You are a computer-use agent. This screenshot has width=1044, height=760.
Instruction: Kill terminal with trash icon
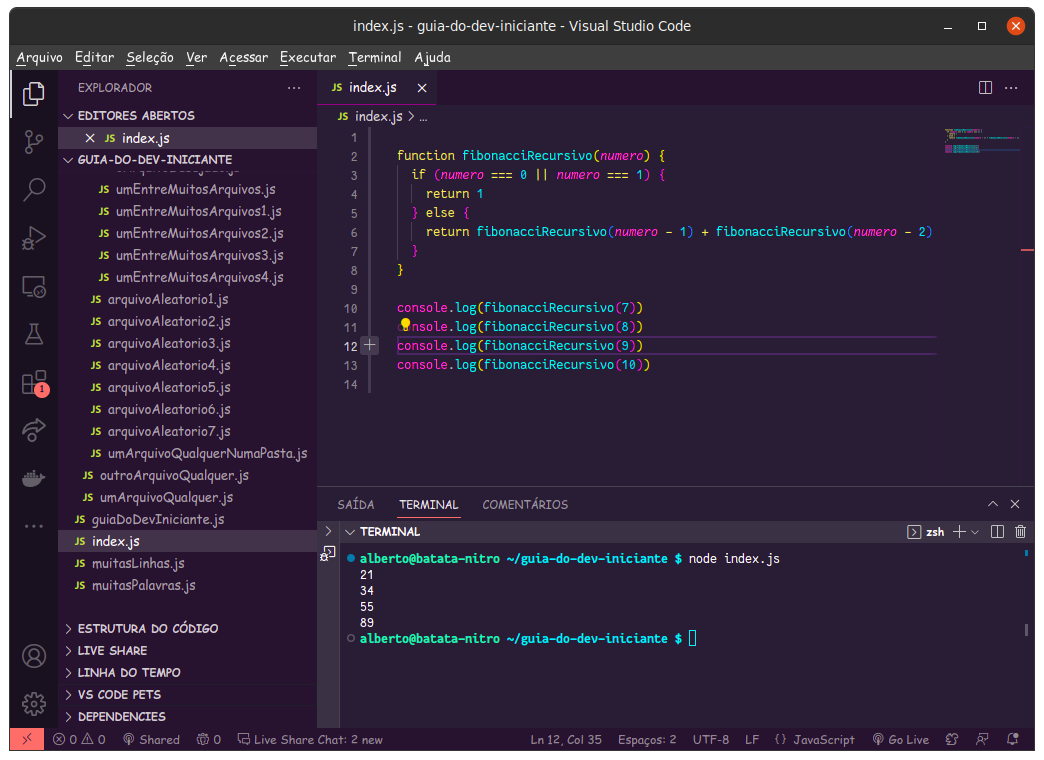[1020, 532]
